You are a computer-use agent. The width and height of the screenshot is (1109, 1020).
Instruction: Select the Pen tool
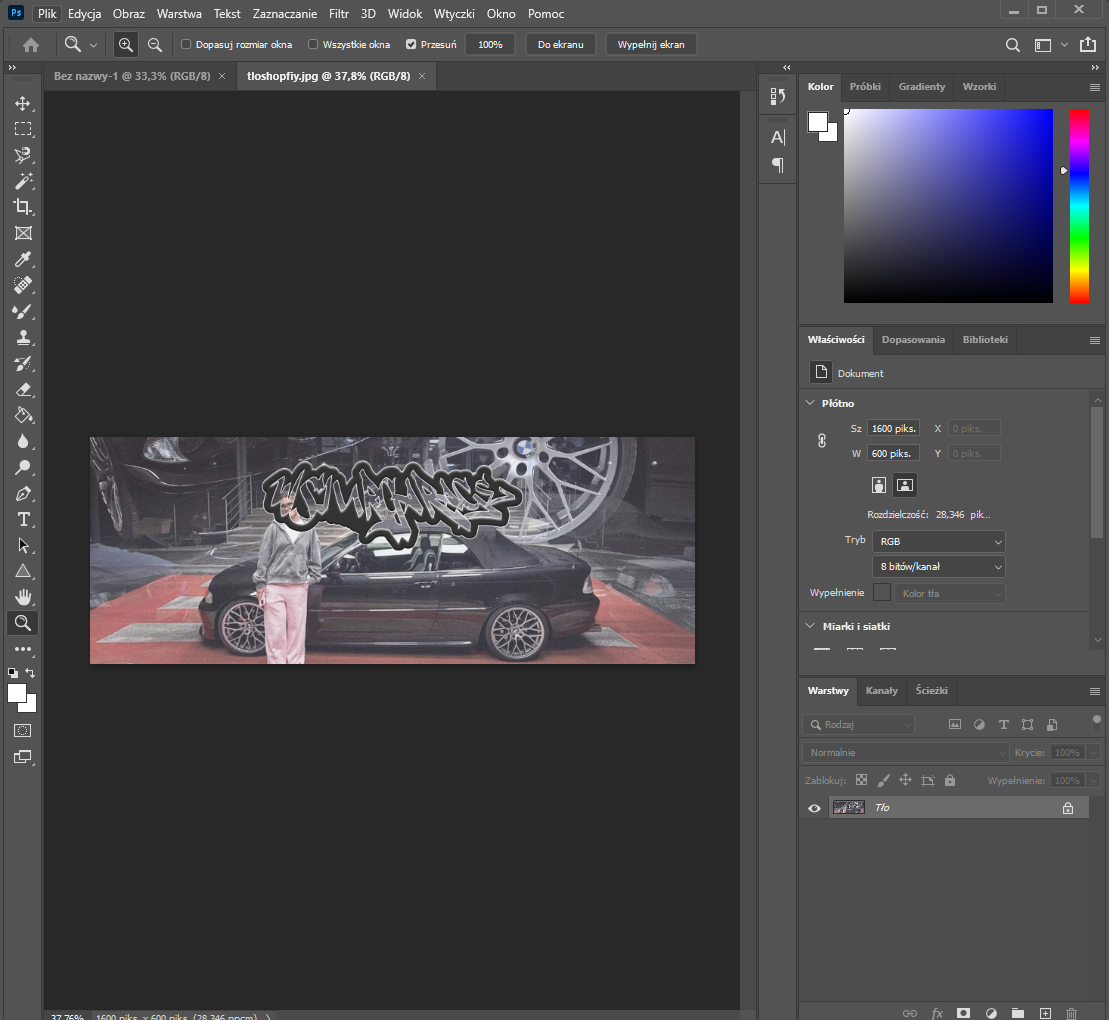point(23,493)
